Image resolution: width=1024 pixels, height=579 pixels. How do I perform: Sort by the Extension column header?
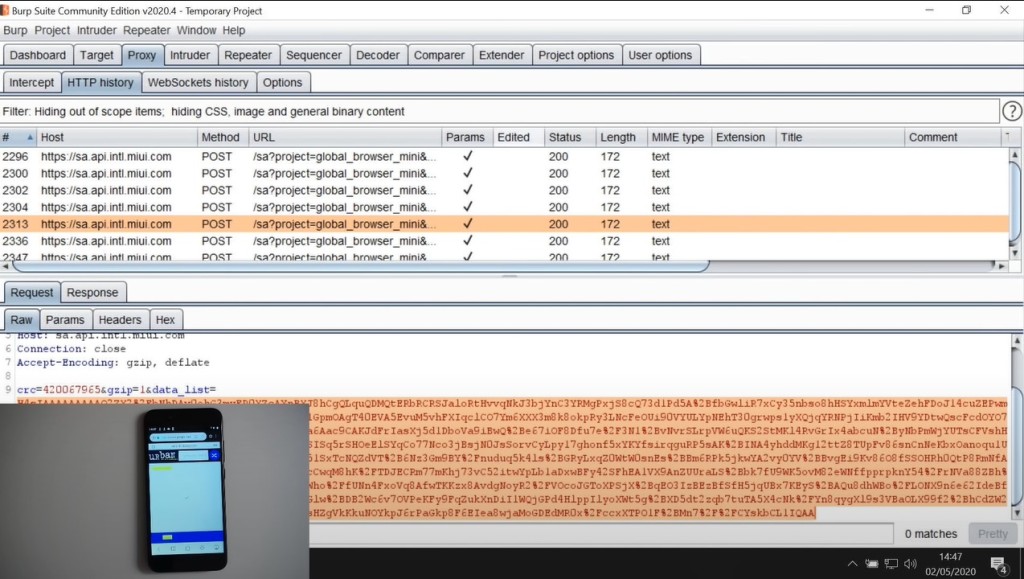click(743, 137)
